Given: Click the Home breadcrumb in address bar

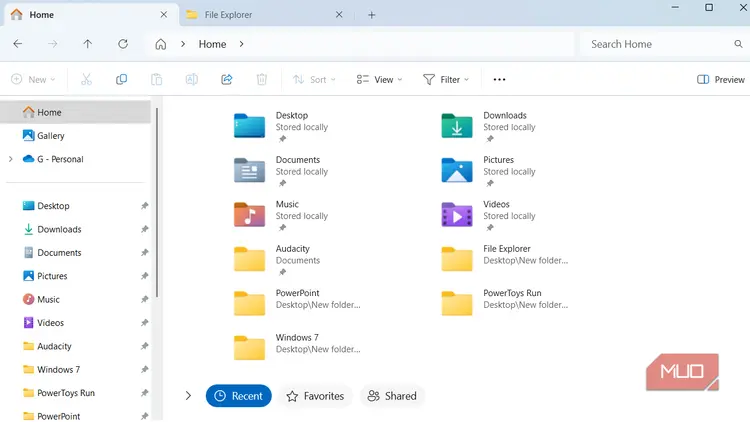Looking at the screenshot, I should [x=212, y=44].
